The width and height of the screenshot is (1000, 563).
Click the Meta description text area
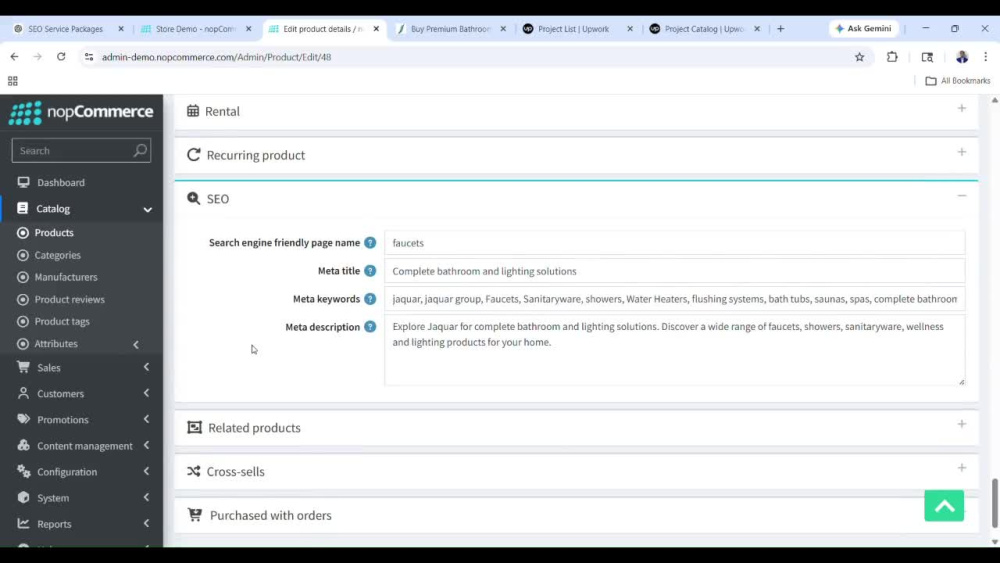[x=674, y=350]
